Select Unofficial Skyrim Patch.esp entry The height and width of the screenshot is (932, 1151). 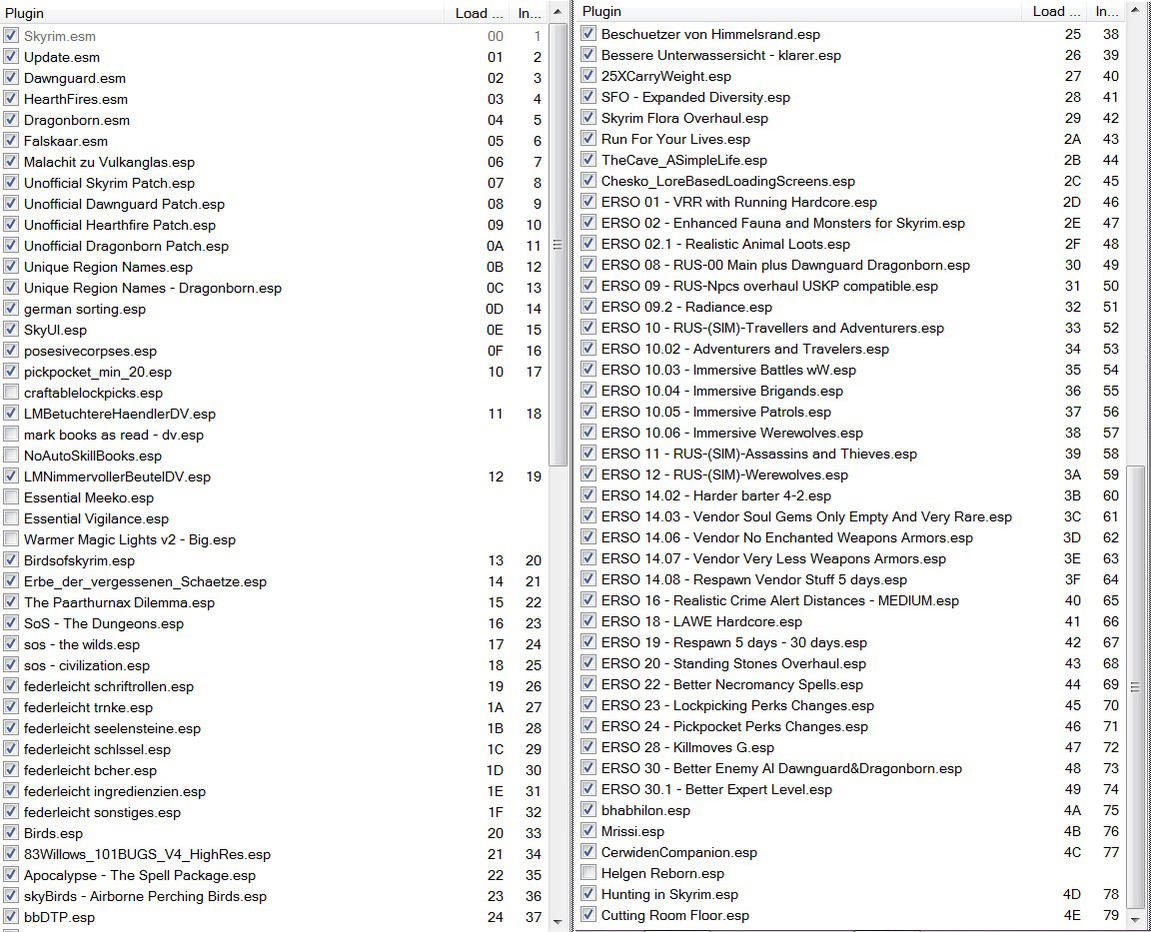[x=109, y=183]
